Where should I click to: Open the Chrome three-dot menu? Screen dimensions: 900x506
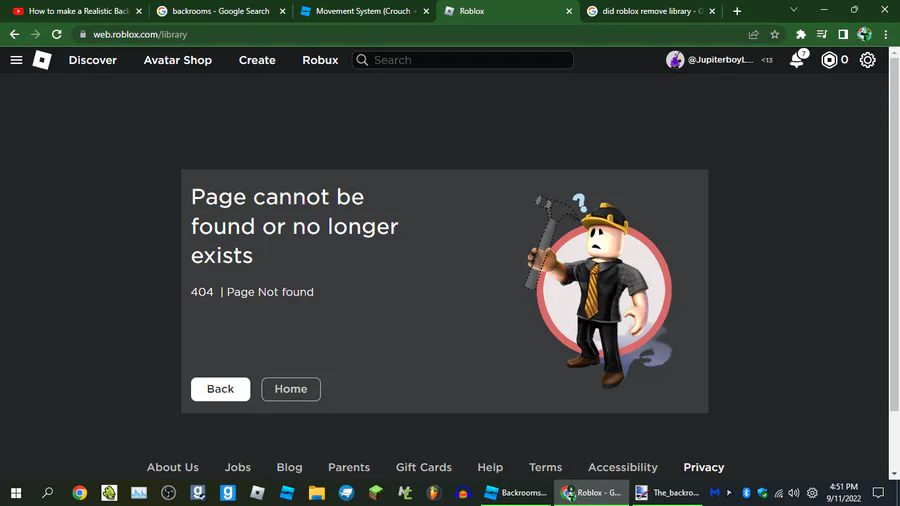886,34
